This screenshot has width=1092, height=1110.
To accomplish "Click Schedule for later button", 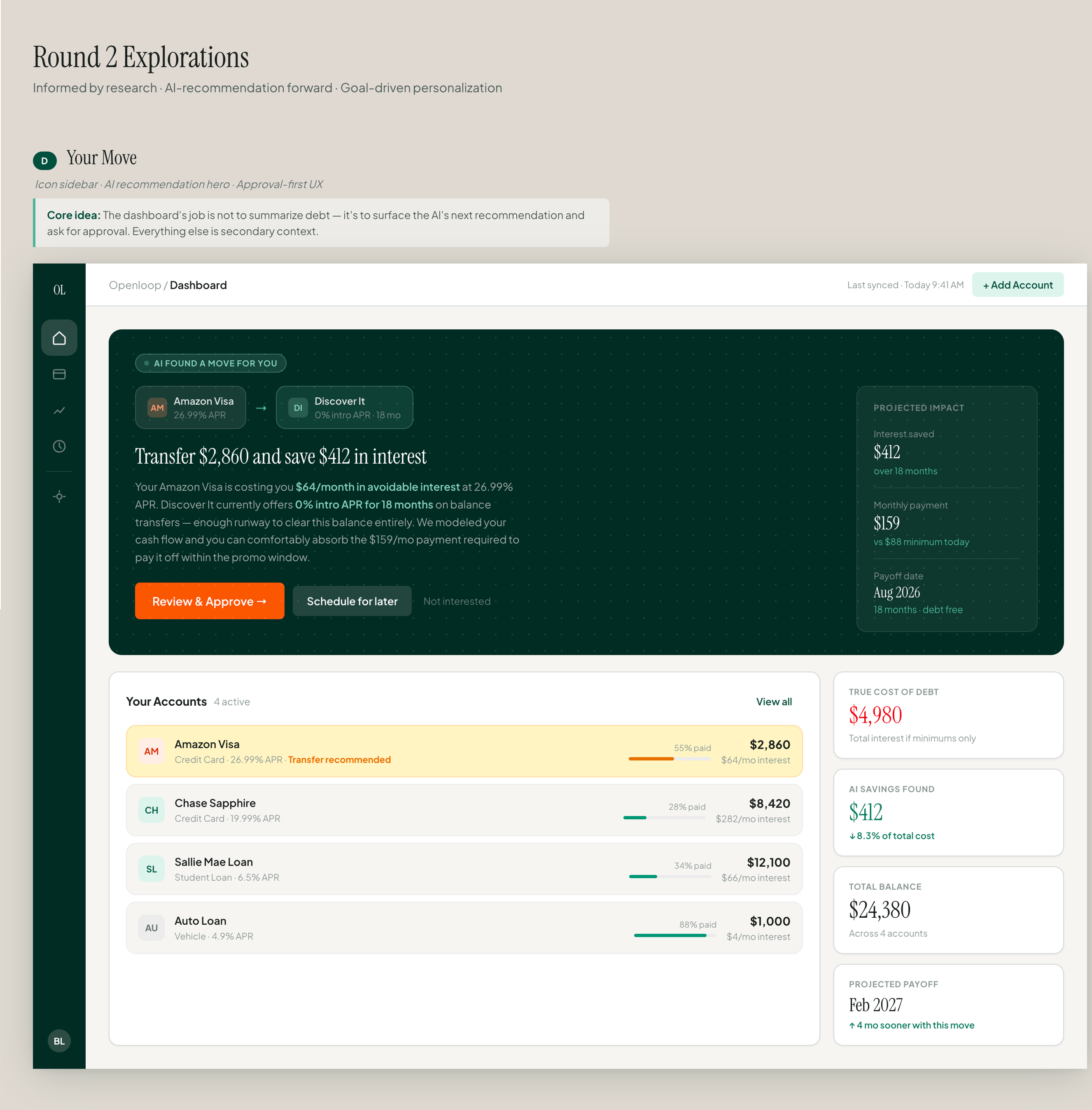I will 352,601.
